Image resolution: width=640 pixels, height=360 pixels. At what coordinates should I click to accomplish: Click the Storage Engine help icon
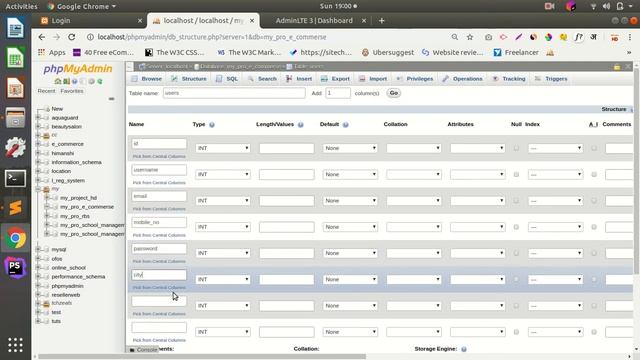coord(464,349)
